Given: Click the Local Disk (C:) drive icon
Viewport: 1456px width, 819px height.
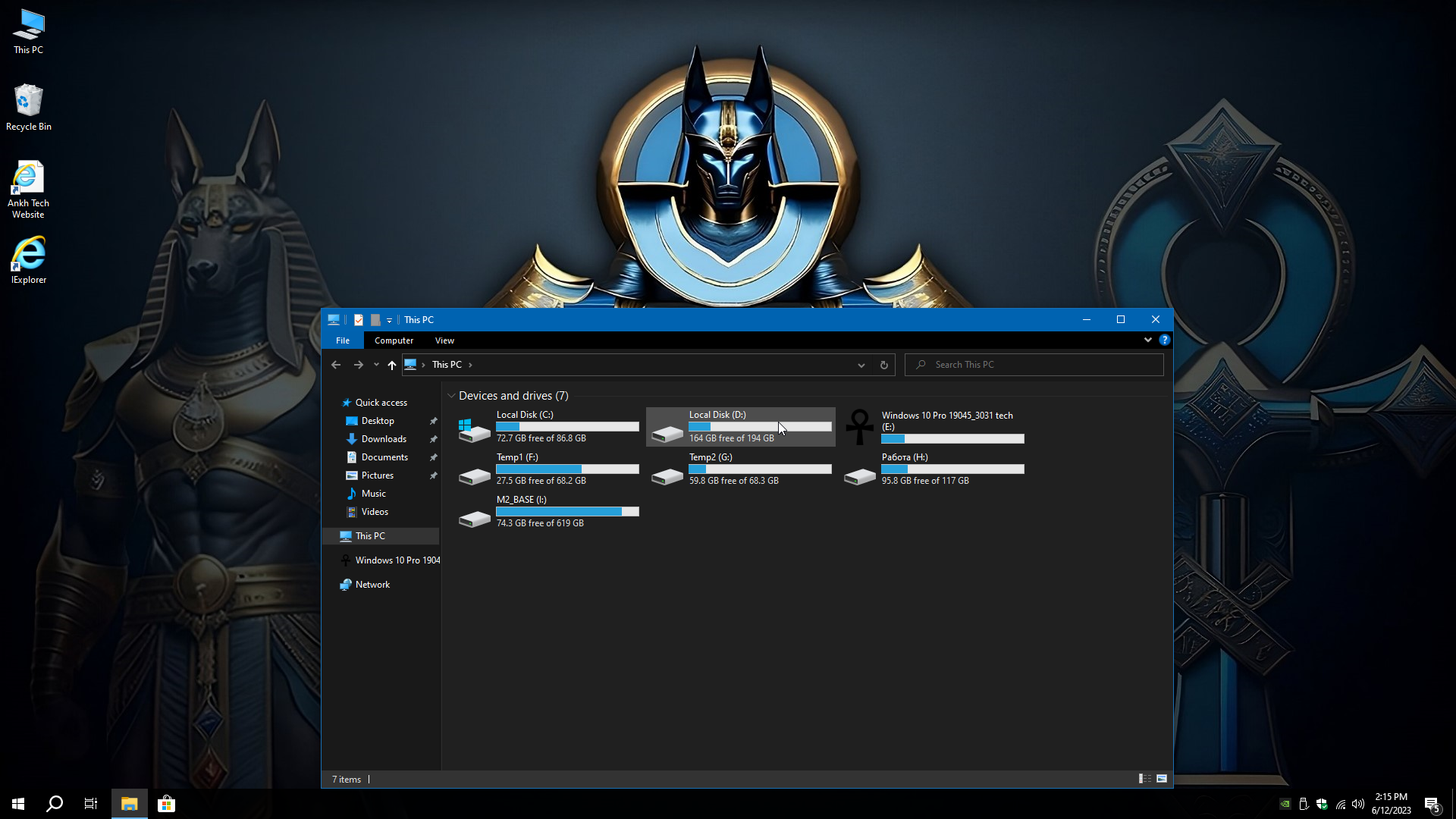Looking at the screenshot, I should 475,429.
